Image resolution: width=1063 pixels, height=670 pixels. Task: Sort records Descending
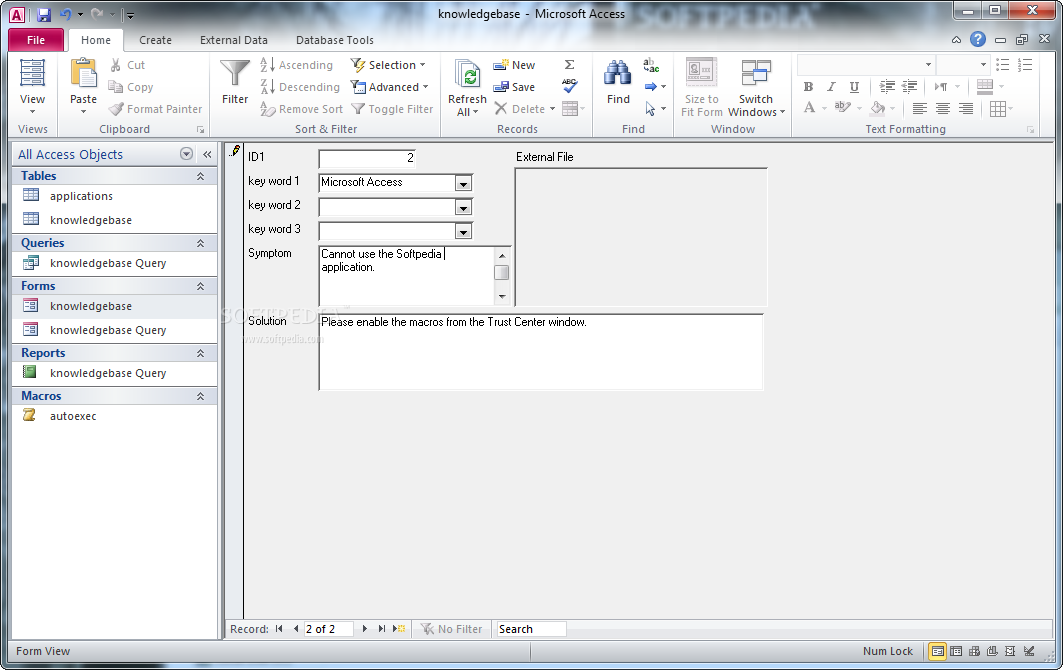[300, 87]
